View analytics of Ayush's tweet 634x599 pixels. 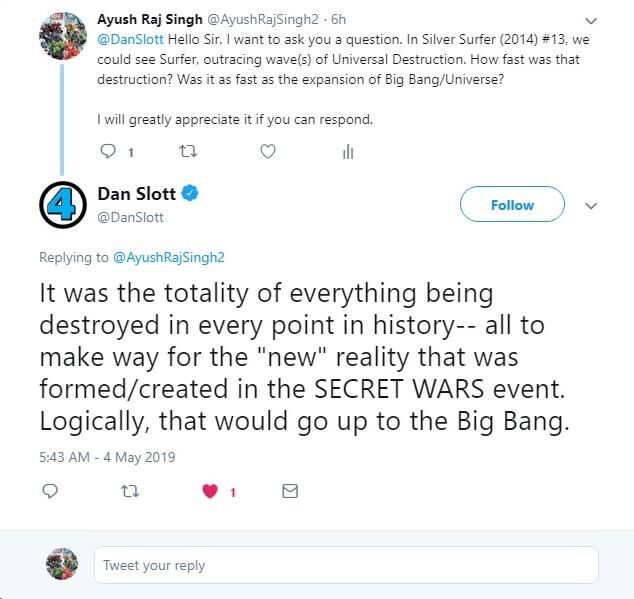click(x=348, y=152)
